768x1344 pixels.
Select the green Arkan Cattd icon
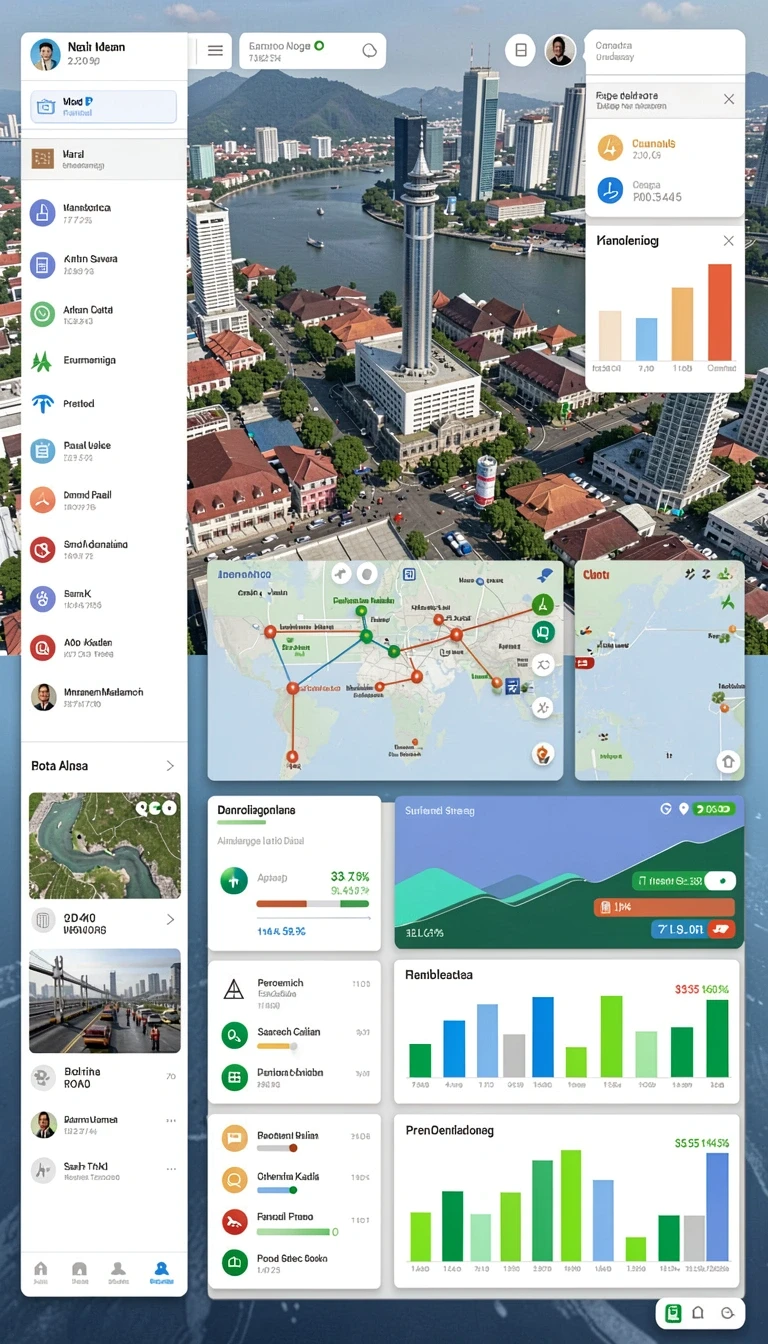tap(42, 314)
